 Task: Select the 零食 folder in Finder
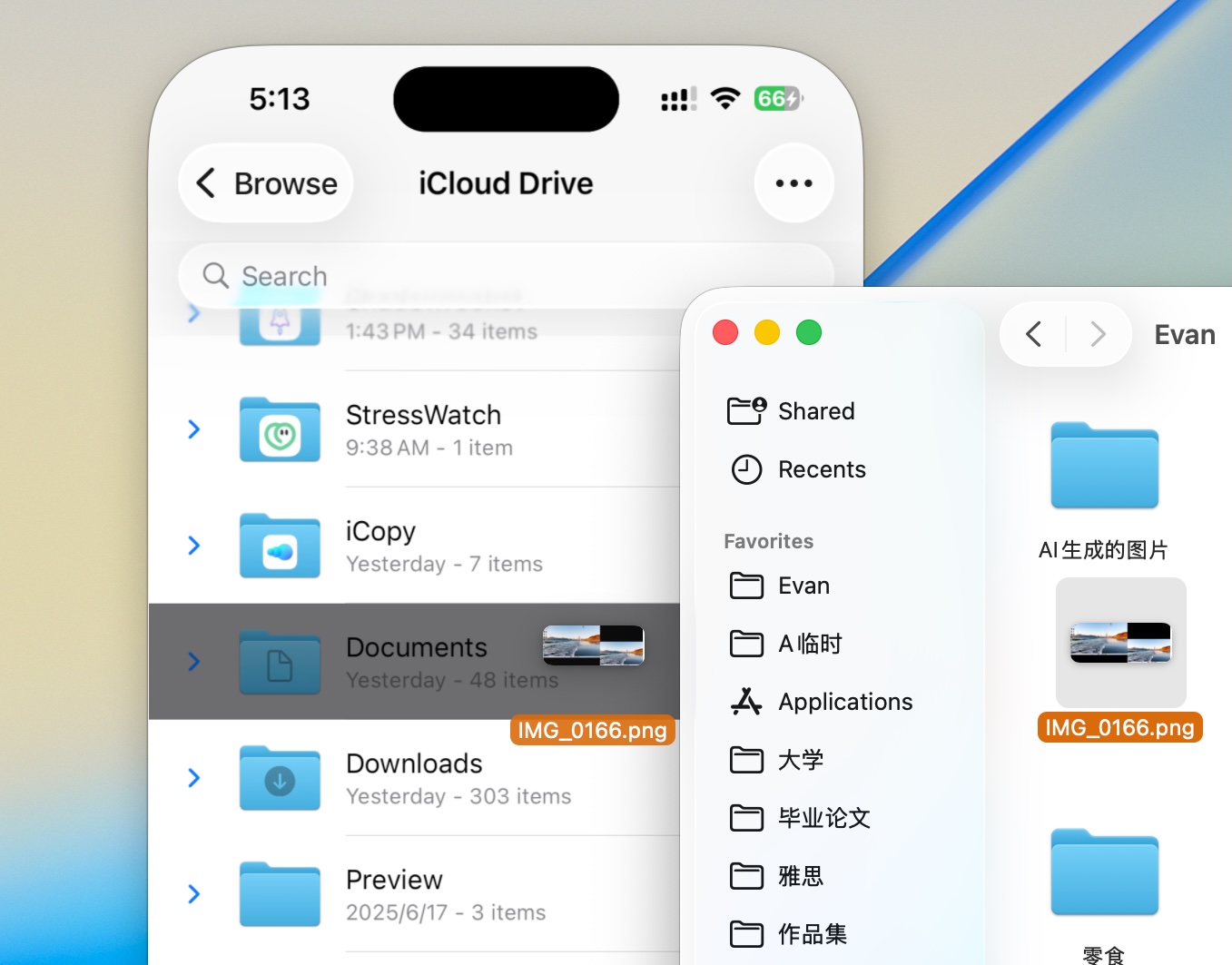(1105, 871)
